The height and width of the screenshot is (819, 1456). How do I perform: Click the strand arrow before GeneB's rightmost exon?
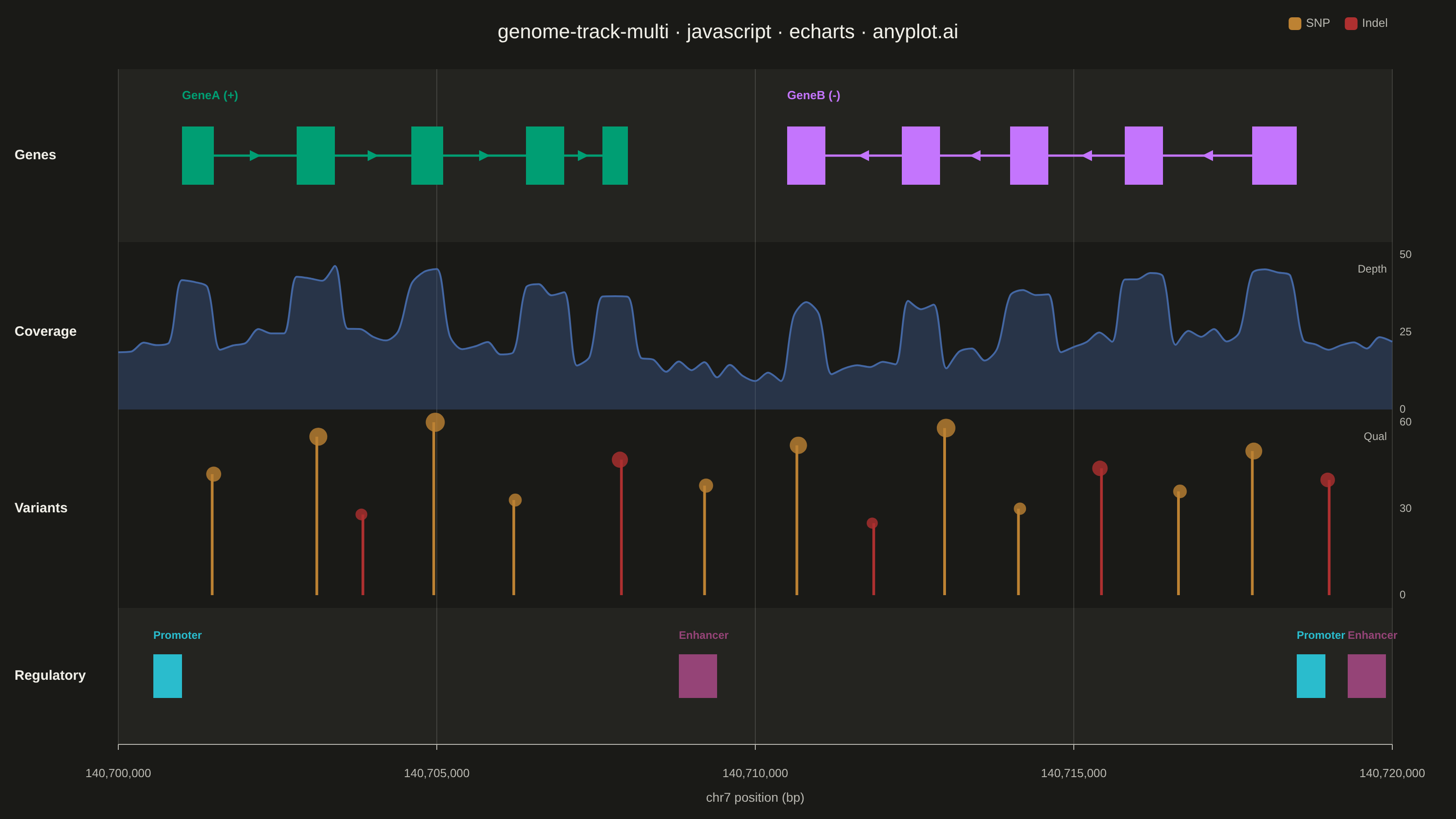coord(1207,156)
